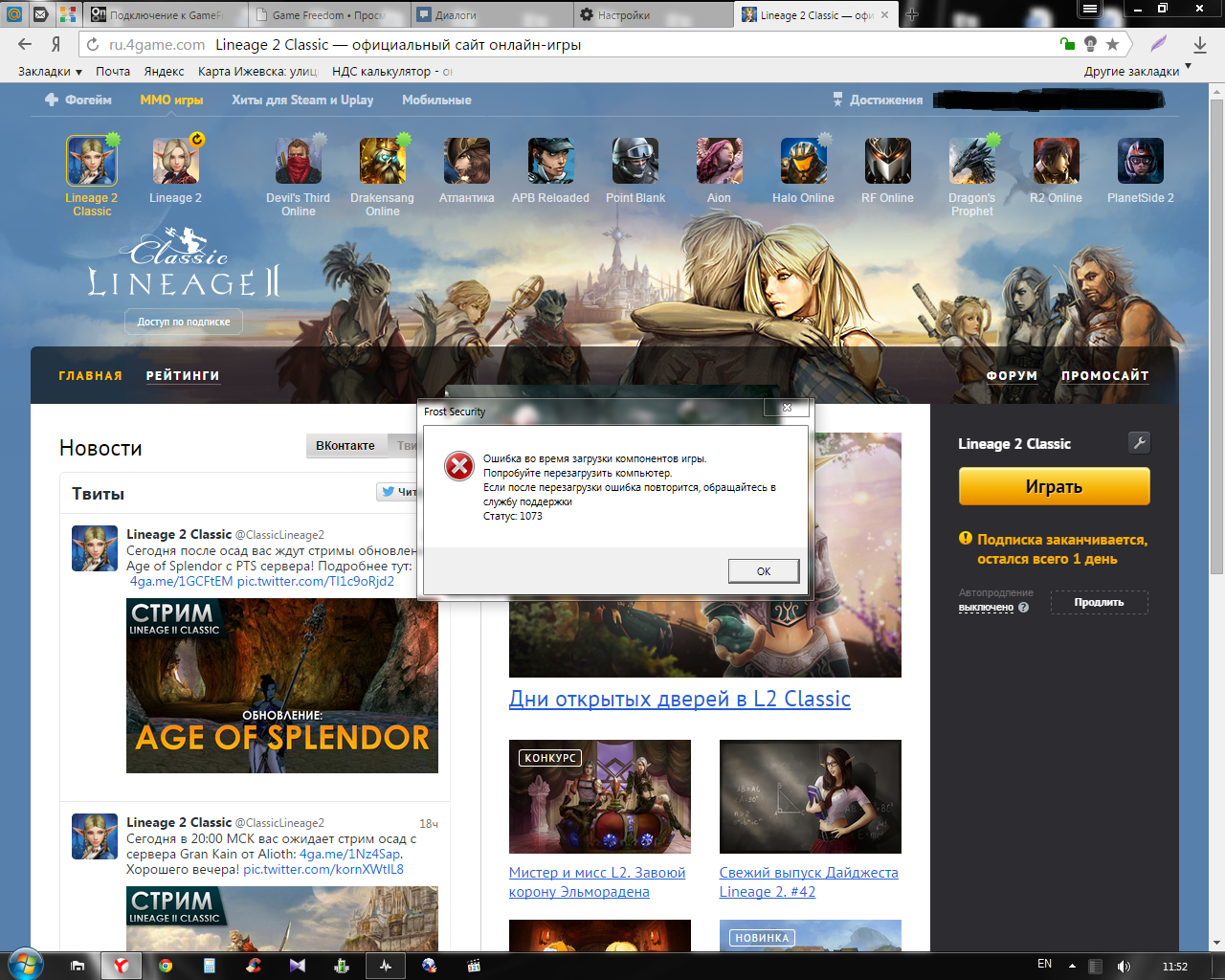
Task: Show hidden system tray icons arrow
Action: [1072, 966]
